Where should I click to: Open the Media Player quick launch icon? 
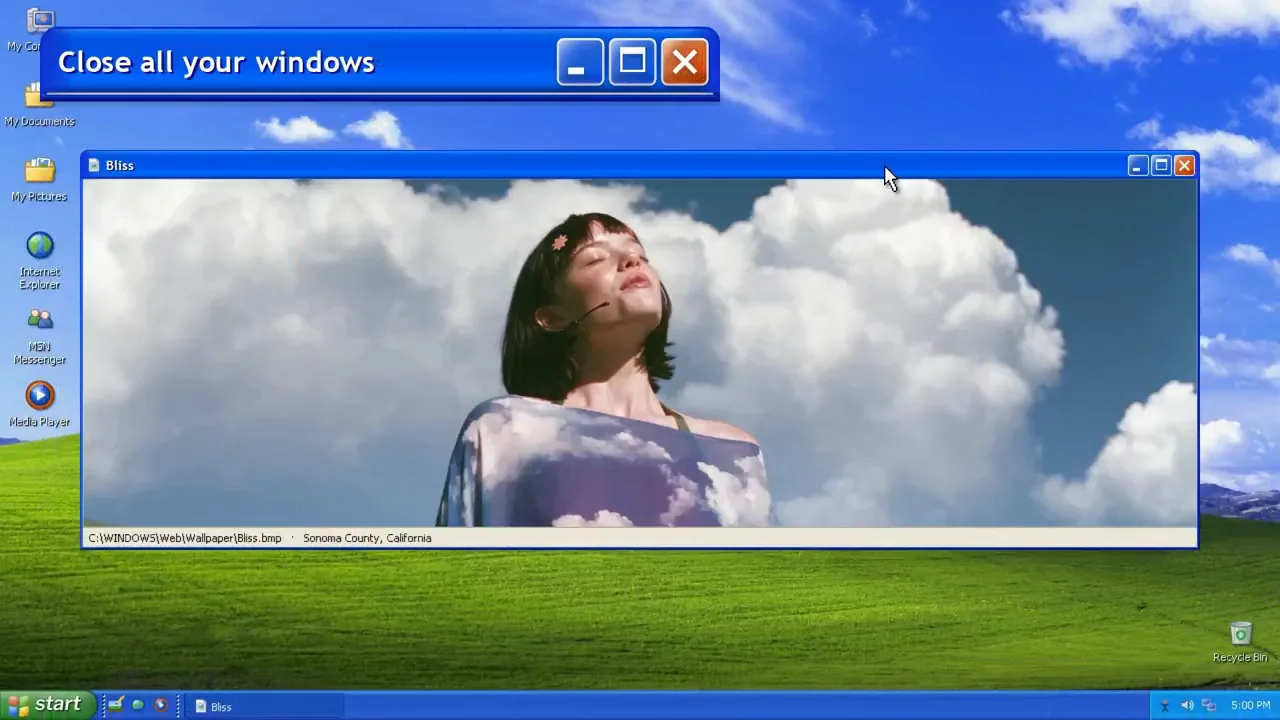tap(160, 706)
